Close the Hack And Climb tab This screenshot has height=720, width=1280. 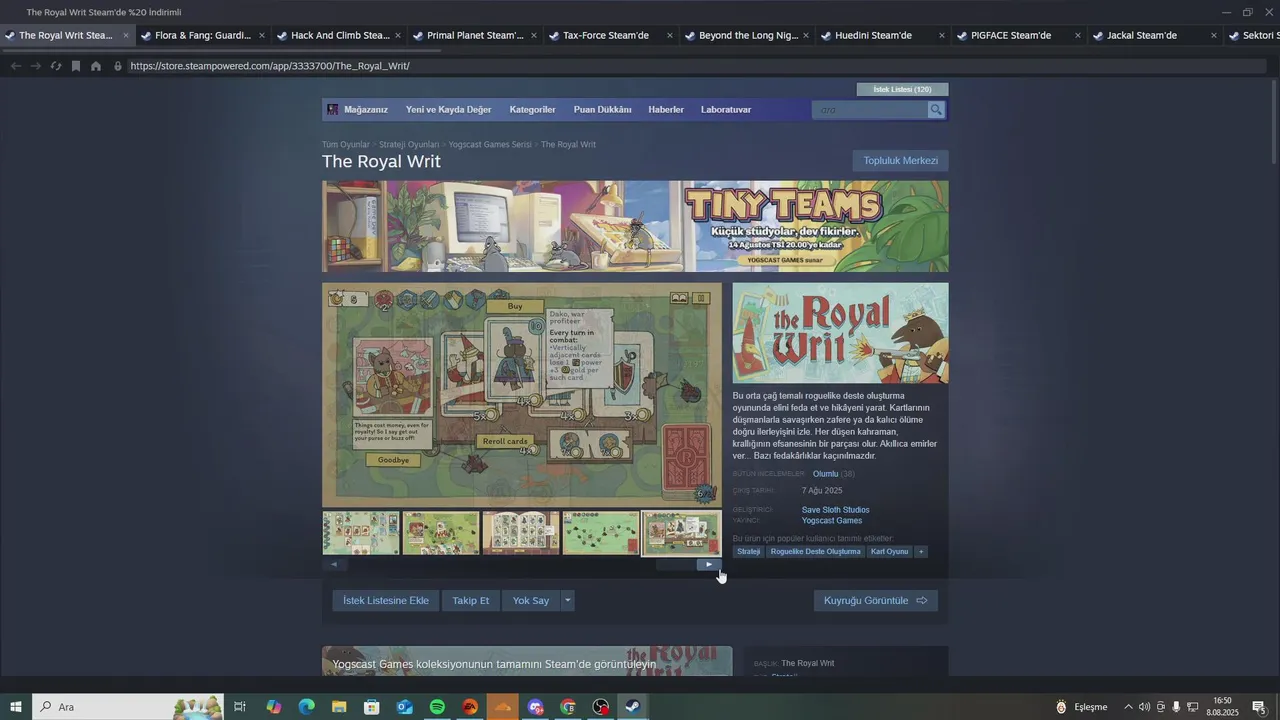pos(398,35)
